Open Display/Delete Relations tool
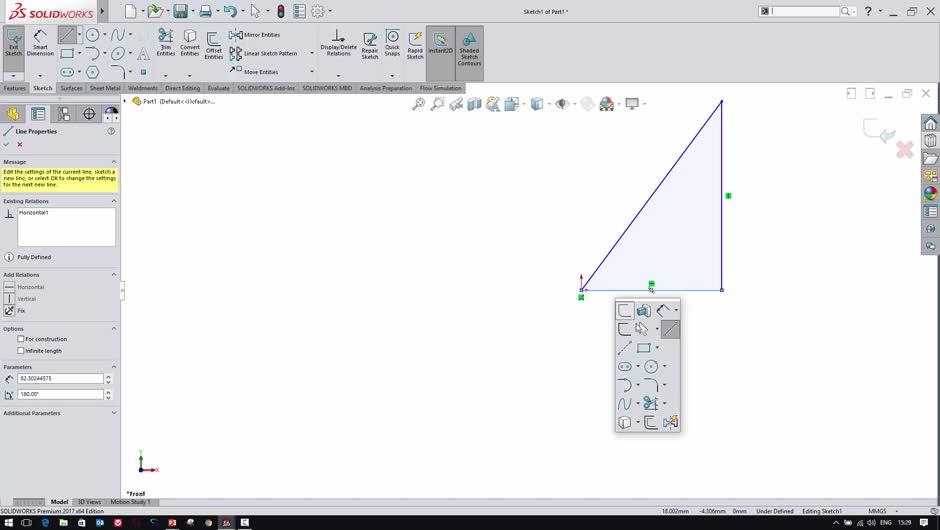The height and width of the screenshot is (530, 940). (338, 43)
